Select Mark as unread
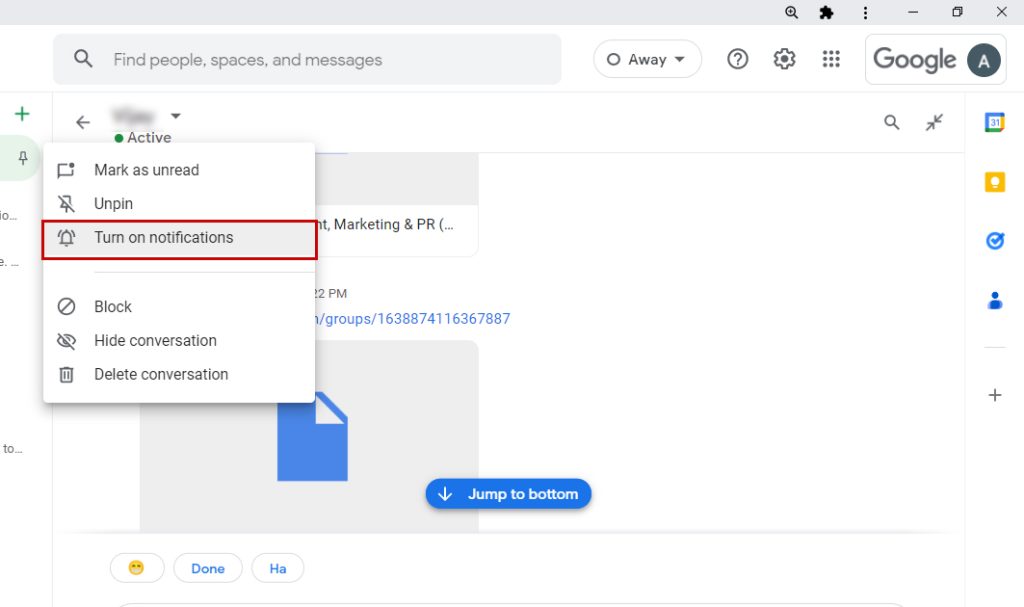This screenshot has width=1024, height=607. pos(146,170)
